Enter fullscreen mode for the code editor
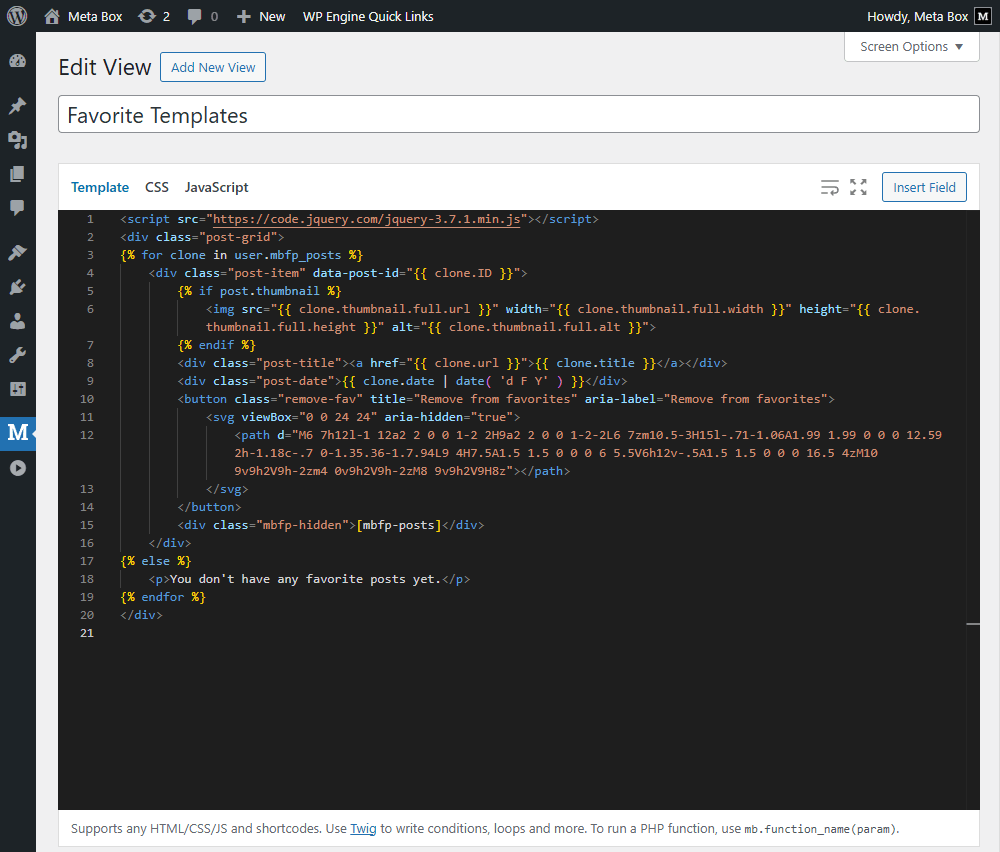The height and width of the screenshot is (852, 1000). tap(858, 187)
